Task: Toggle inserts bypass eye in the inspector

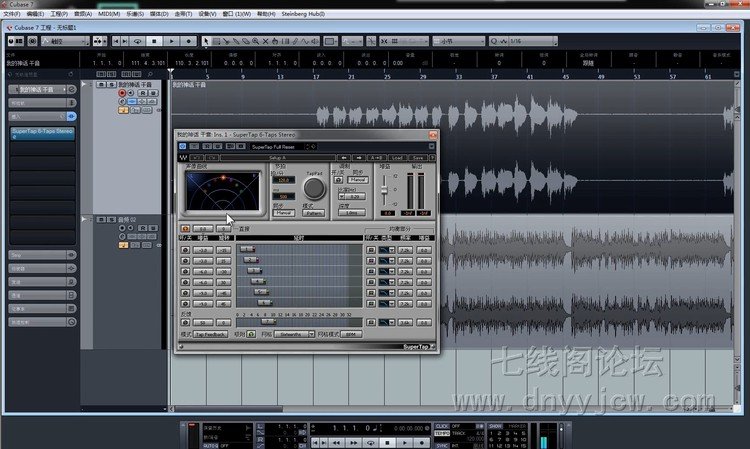Action: click(x=71, y=116)
